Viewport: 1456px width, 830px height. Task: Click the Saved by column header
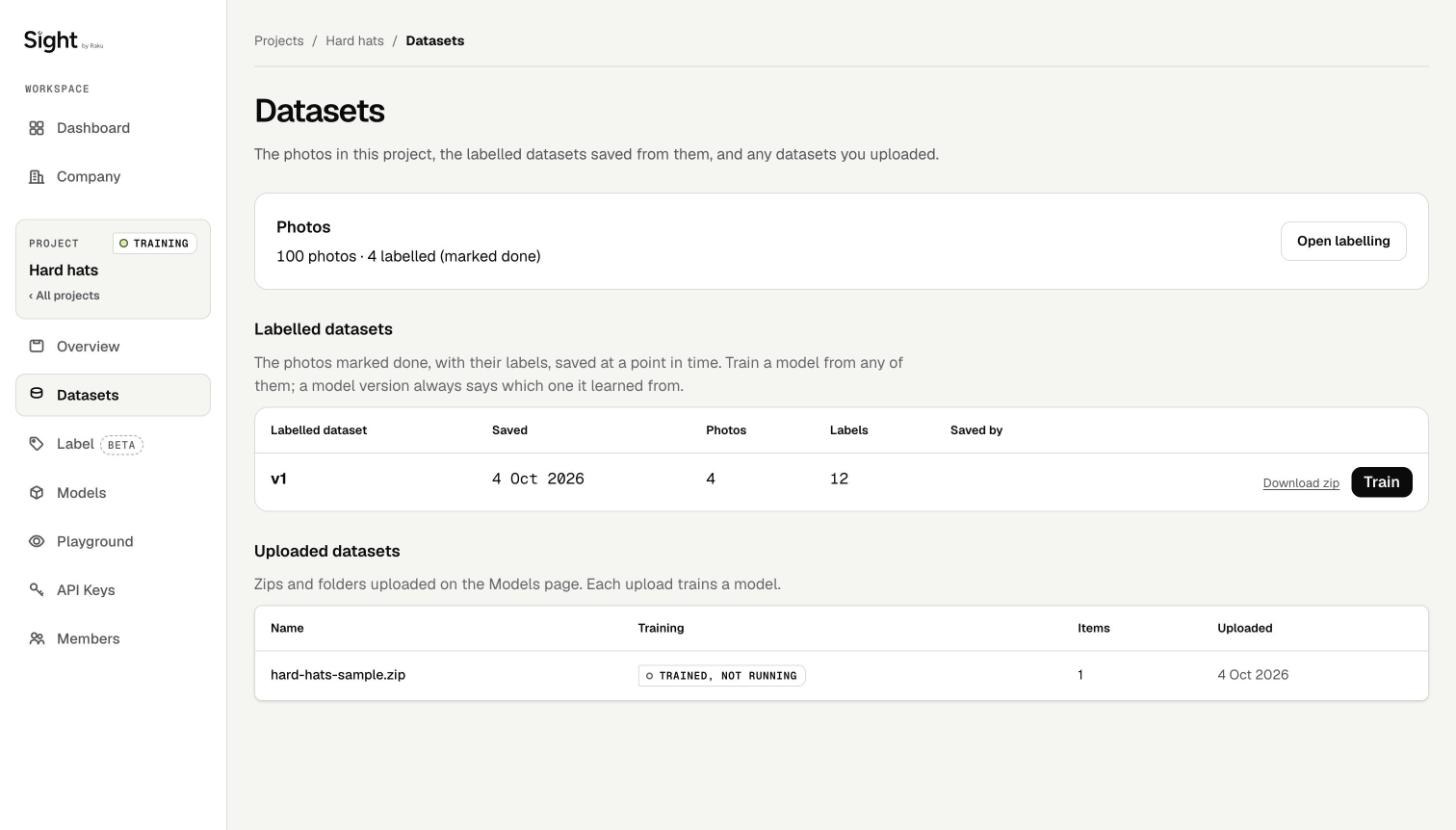coord(976,430)
